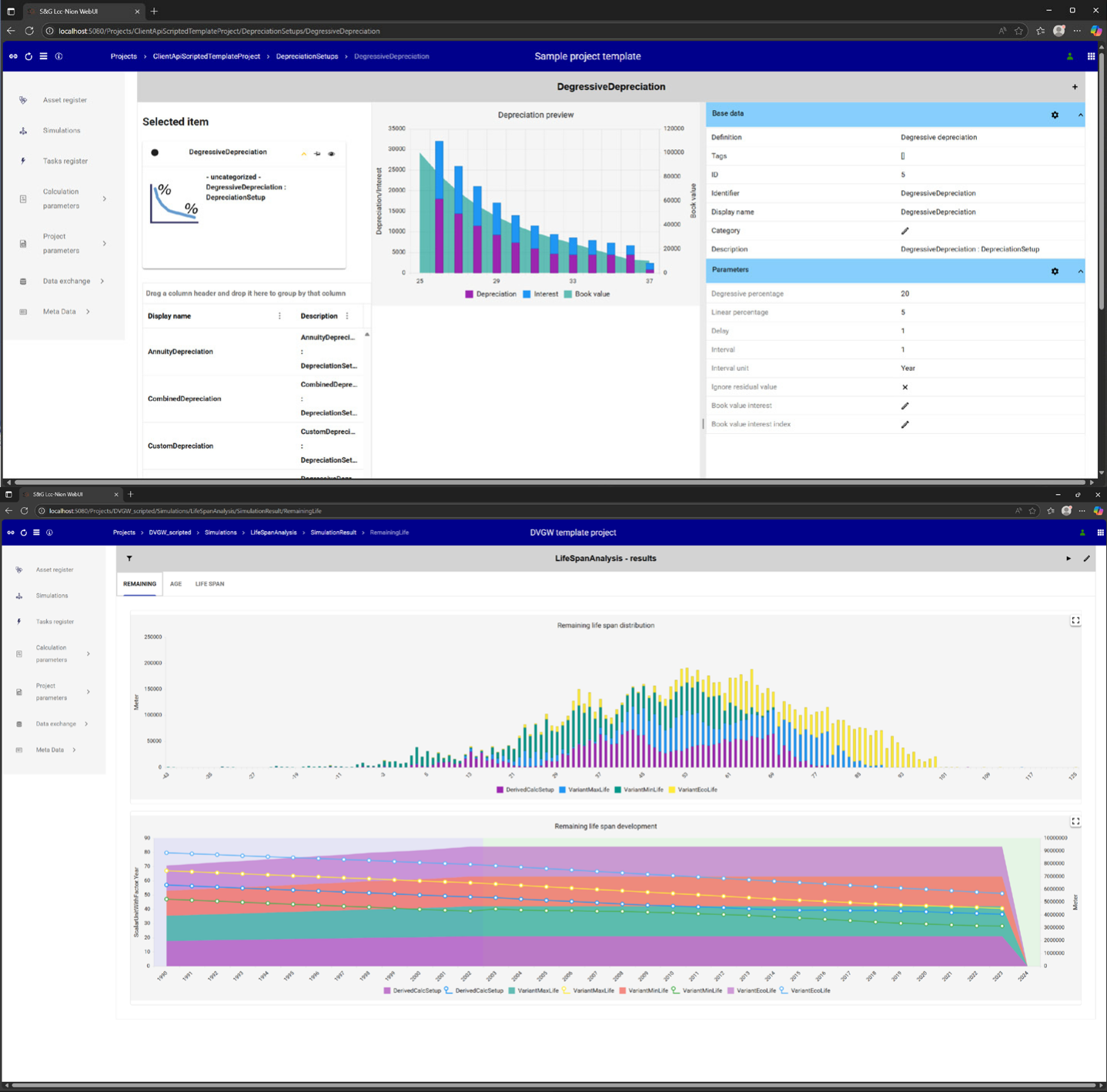Open Base data panel gear settings
Image resolution: width=1107 pixels, height=1092 pixels.
(1055, 115)
